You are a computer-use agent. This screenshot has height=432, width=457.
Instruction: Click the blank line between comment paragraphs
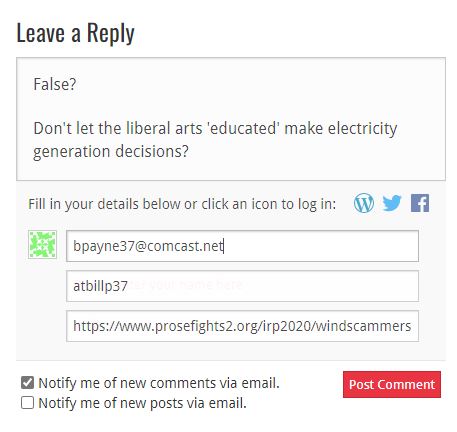click(x=231, y=106)
